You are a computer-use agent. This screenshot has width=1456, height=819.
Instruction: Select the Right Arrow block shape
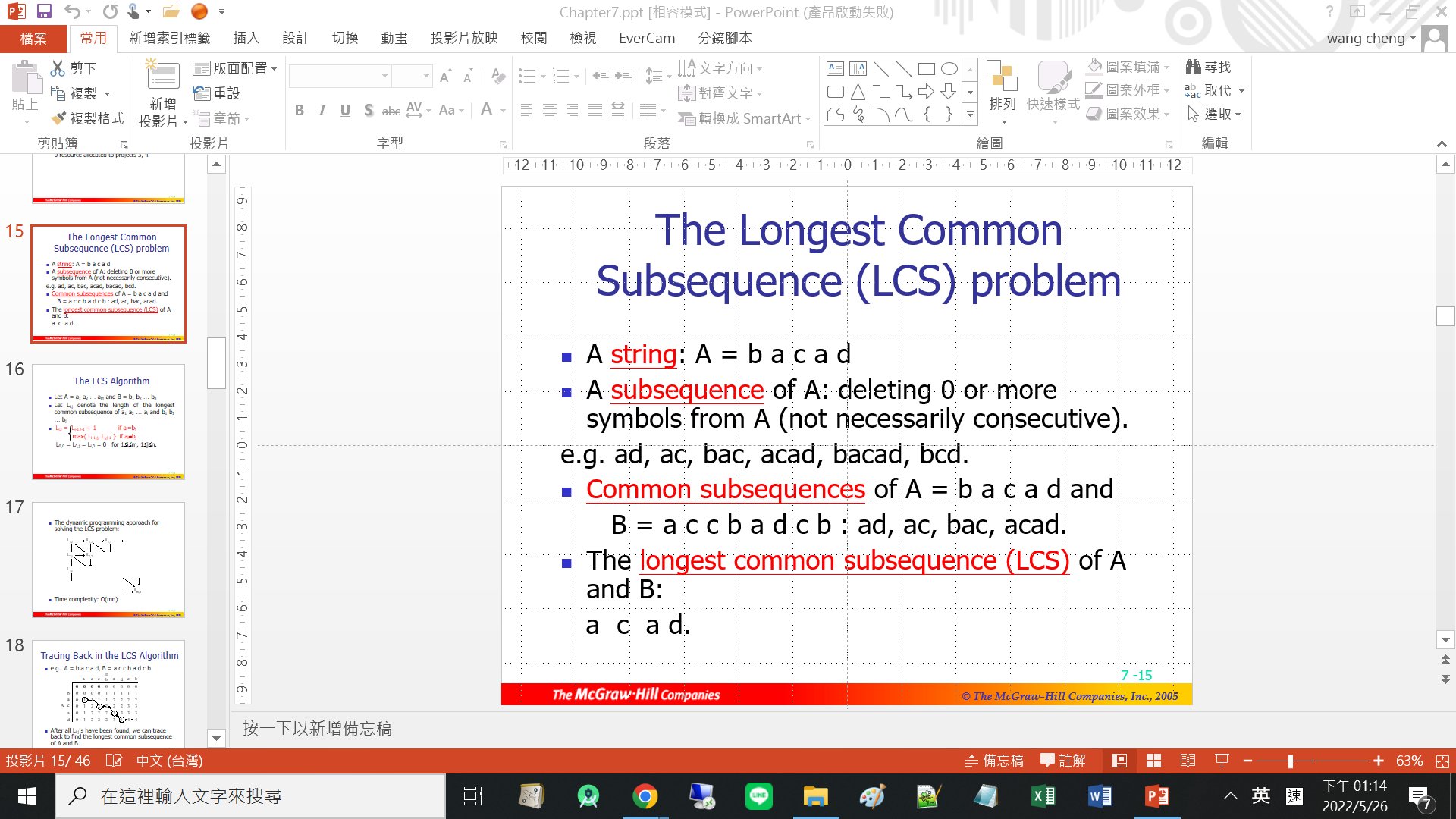click(927, 92)
